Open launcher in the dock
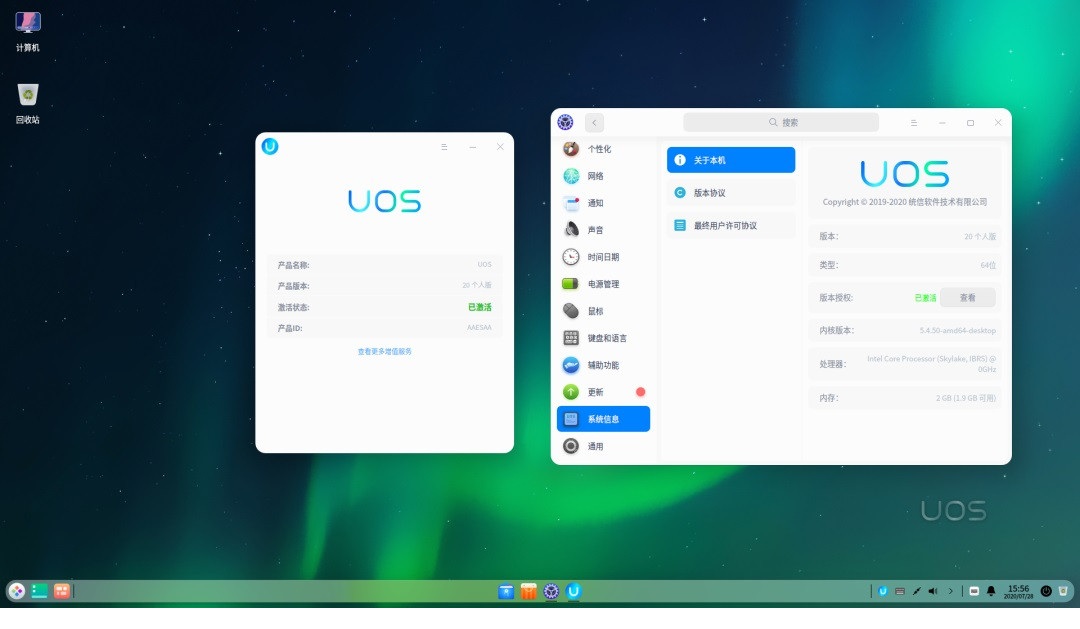1080x629 pixels. [17, 591]
